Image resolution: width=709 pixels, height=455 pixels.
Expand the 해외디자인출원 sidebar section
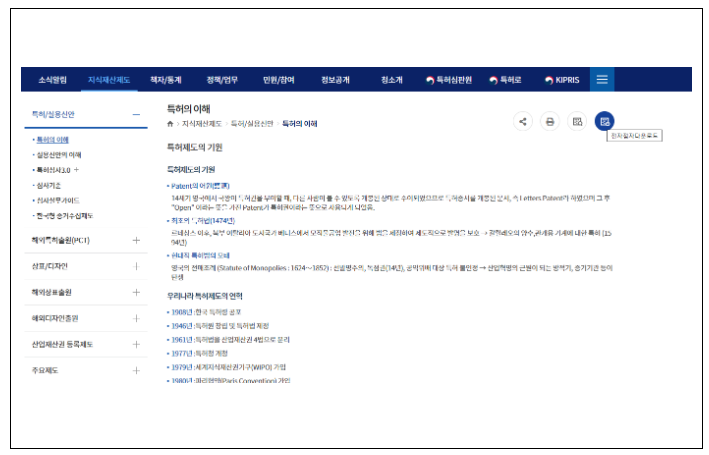pyautogui.click(x=136, y=318)
